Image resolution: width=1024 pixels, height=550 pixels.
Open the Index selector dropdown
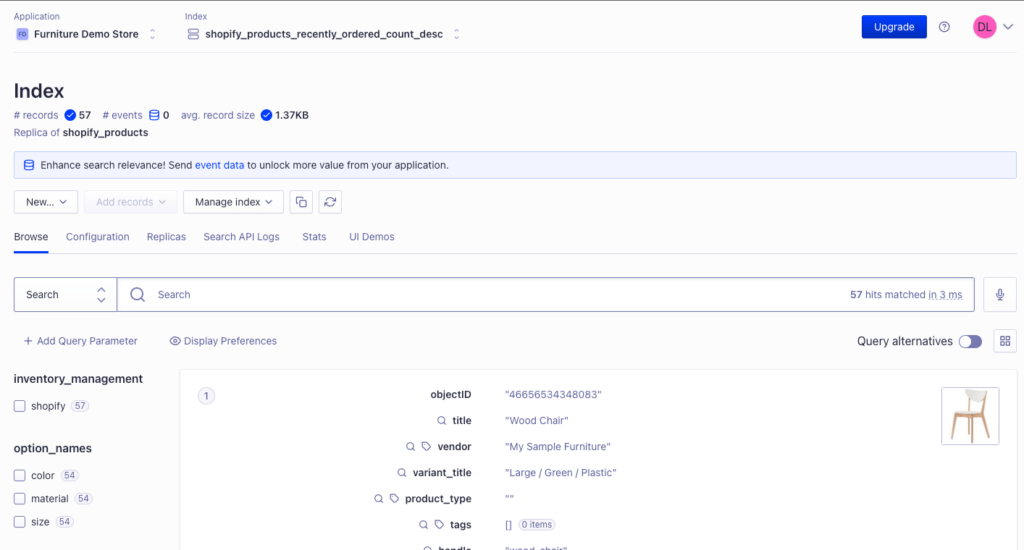(323, 34)
